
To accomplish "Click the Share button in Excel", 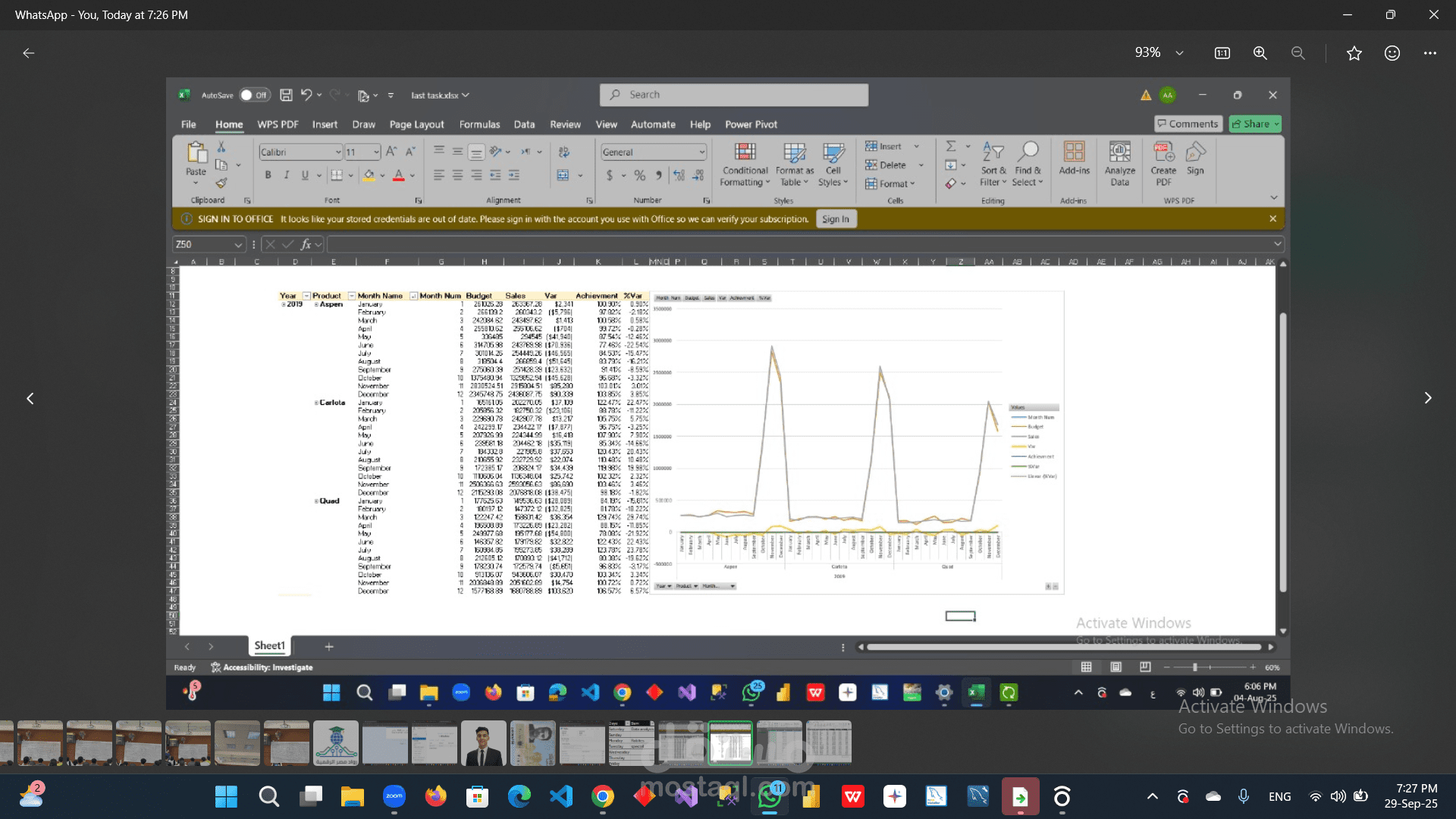I will point(1254,124).
